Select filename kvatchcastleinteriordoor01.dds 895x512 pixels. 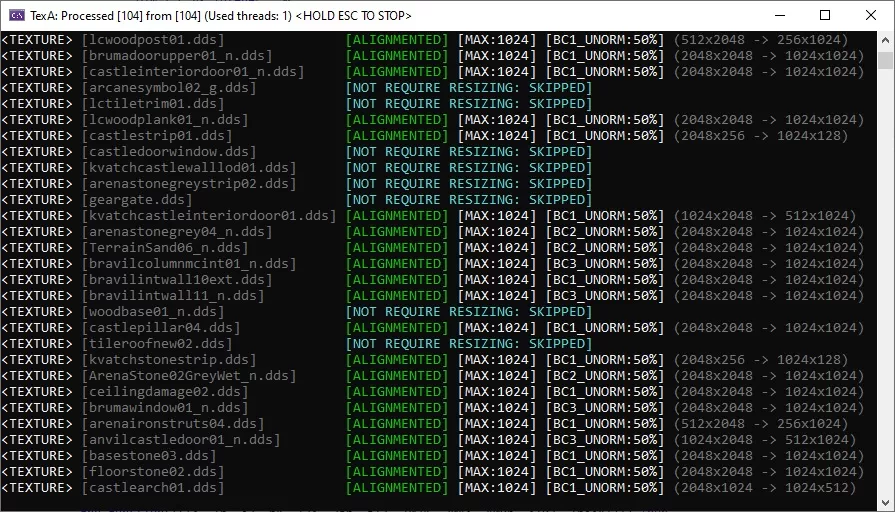pyautogui.click(x=209, y=216)
